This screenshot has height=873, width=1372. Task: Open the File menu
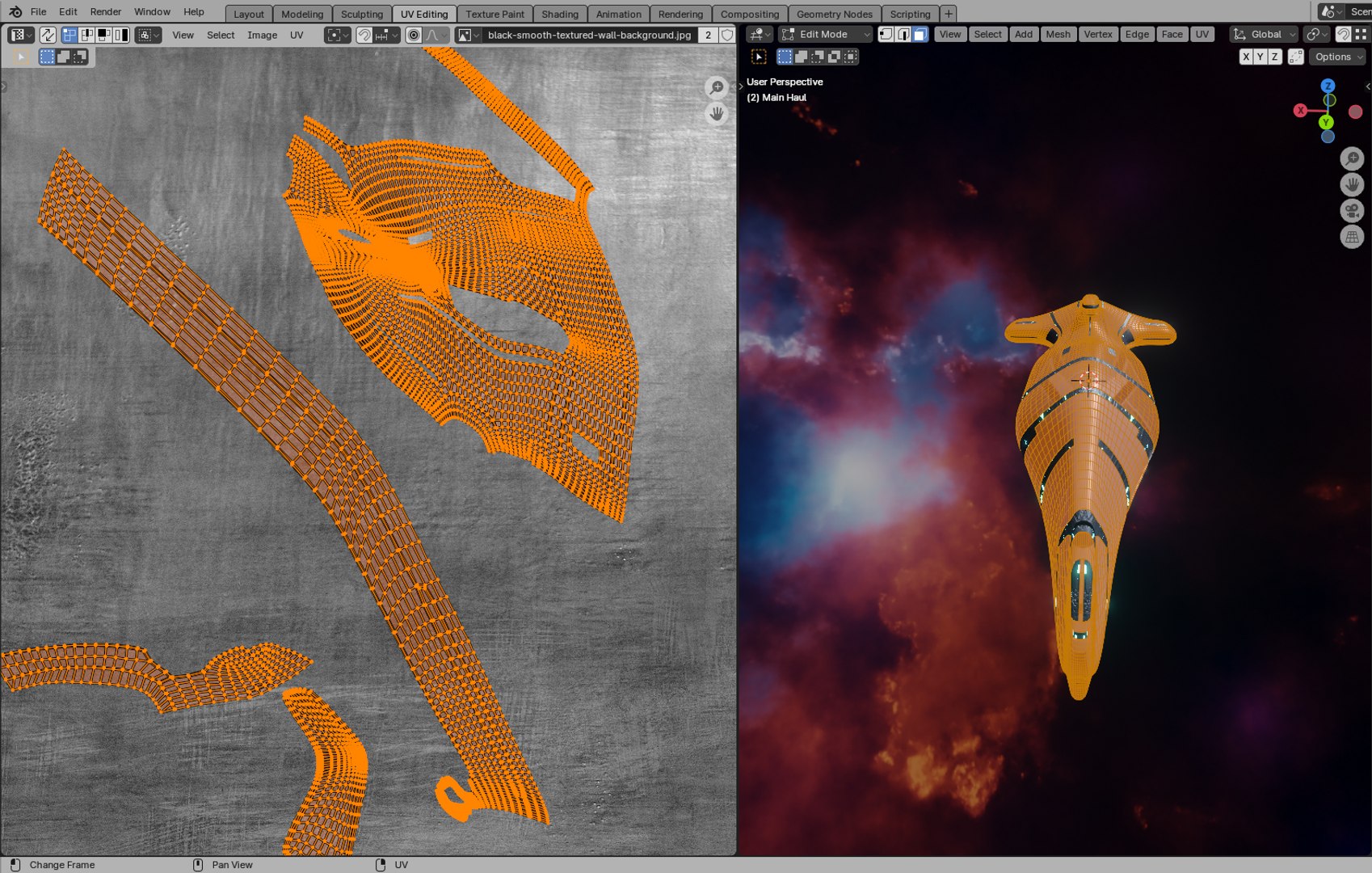(38, 12)
